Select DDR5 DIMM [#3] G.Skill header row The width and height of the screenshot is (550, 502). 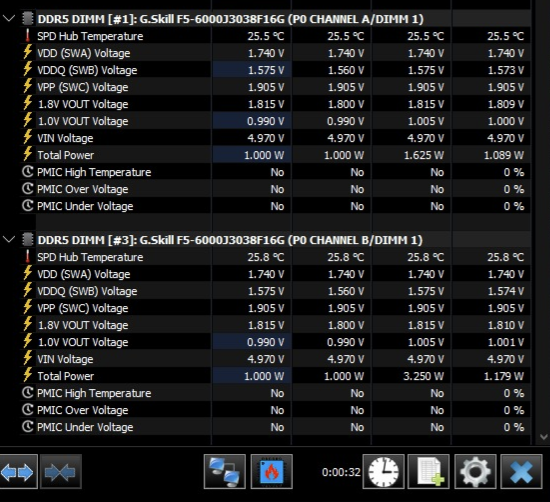click(230, 240)
